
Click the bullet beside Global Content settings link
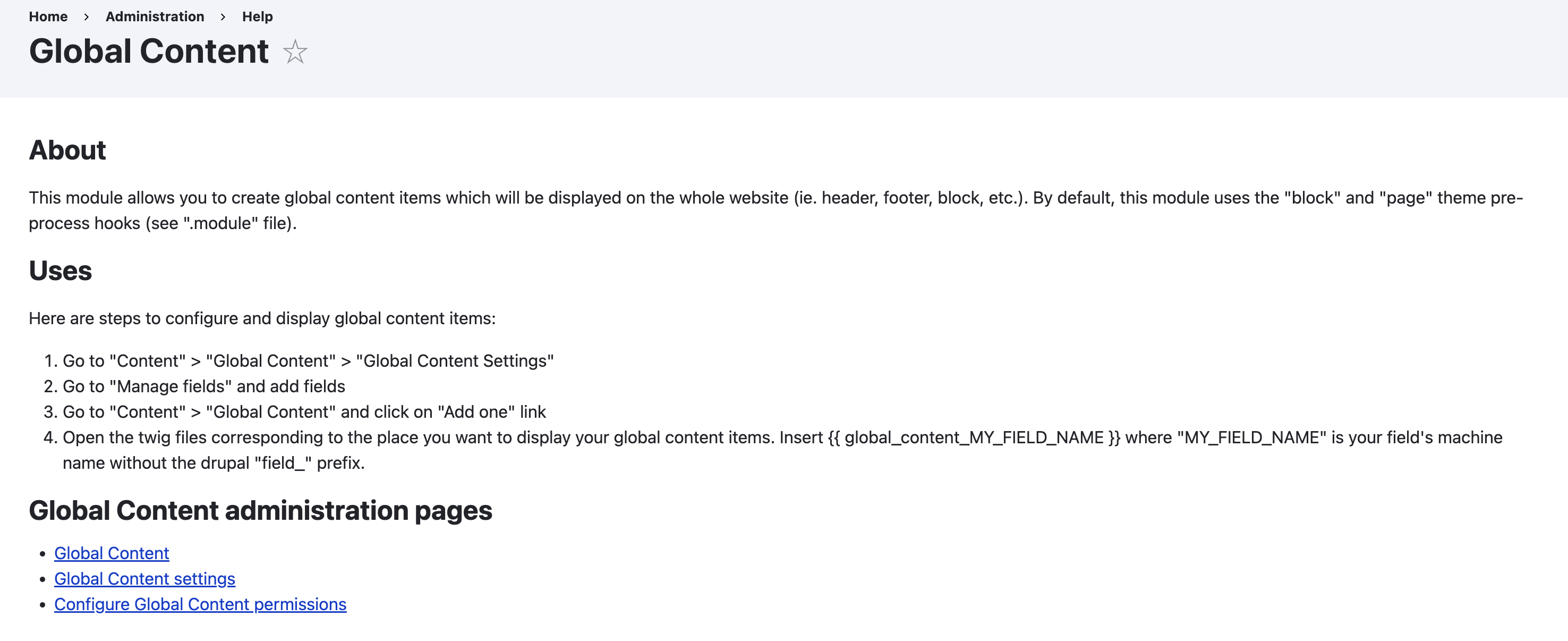[41, 579]
